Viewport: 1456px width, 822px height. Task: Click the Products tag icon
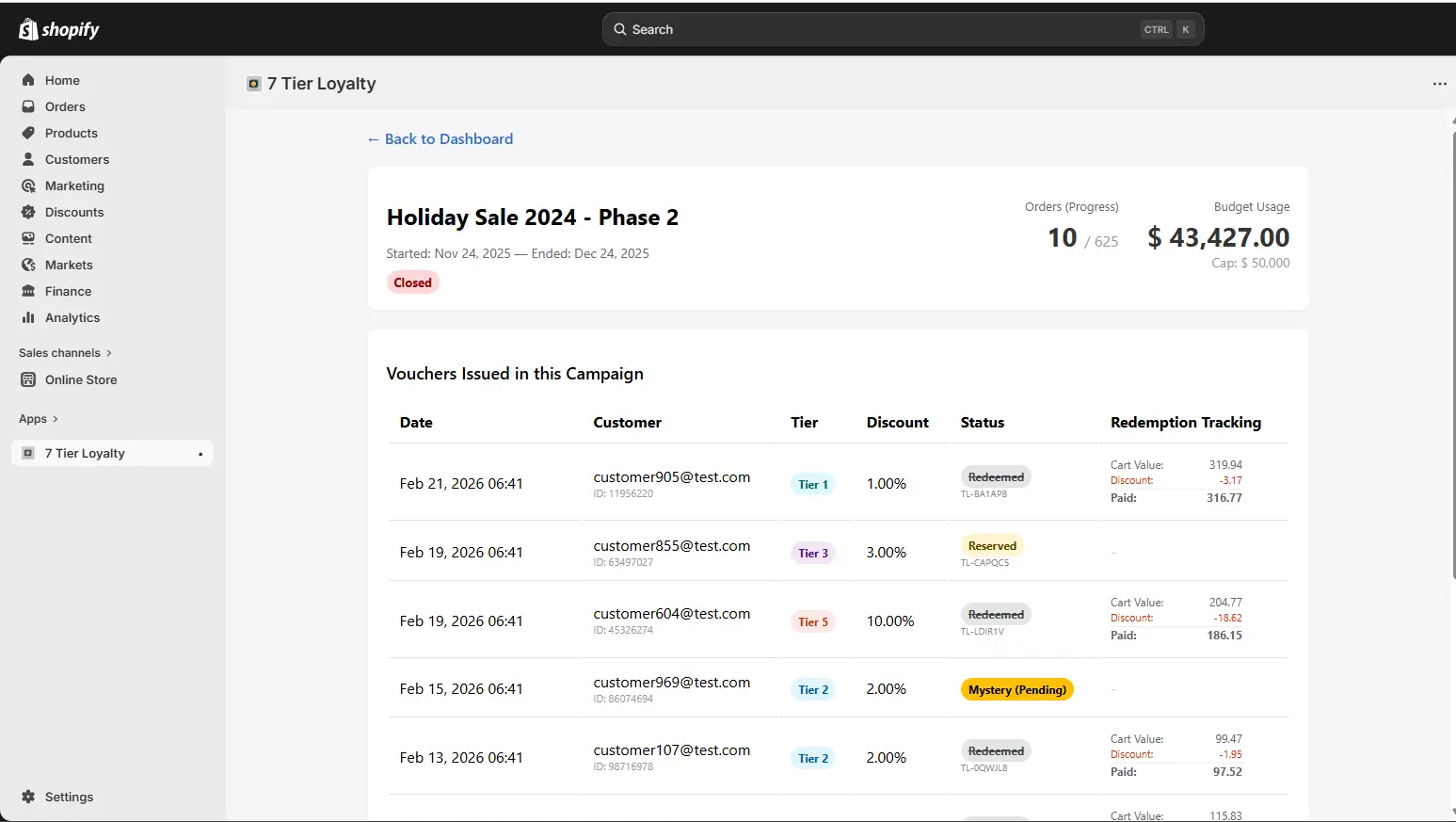(x=28, y=133)
